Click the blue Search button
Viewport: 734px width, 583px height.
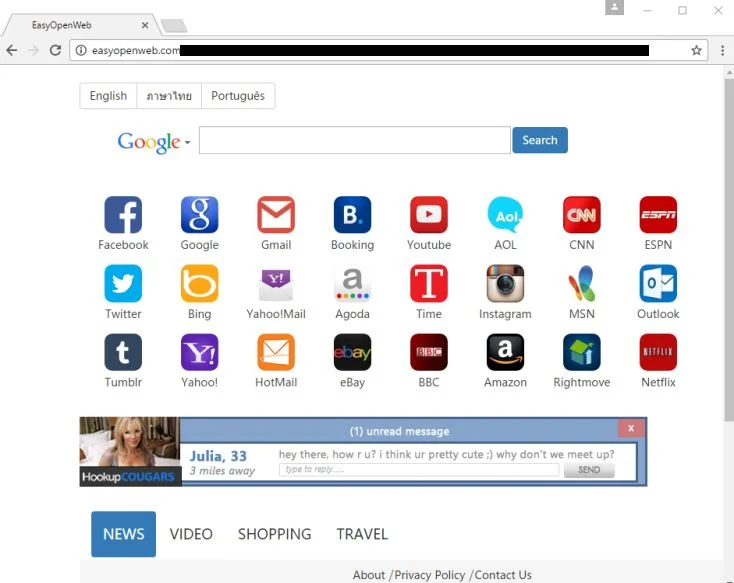pos(540,140)
